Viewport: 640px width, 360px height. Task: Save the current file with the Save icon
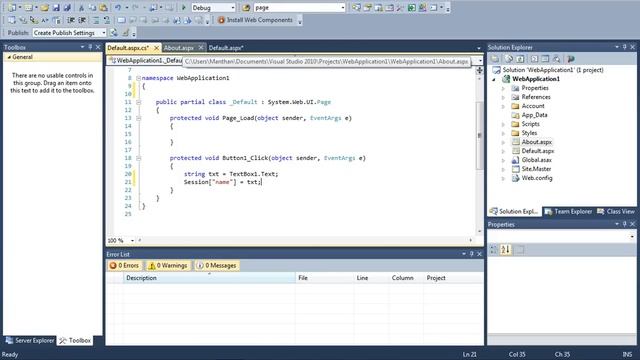(56, 7)
